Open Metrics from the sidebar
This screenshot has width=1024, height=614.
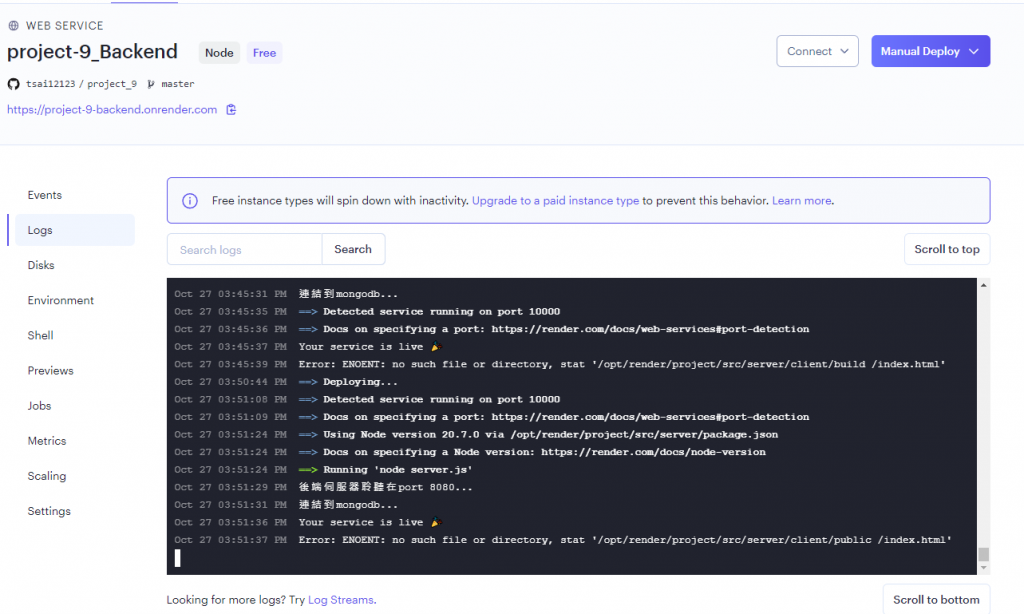[x=47, y=441]
